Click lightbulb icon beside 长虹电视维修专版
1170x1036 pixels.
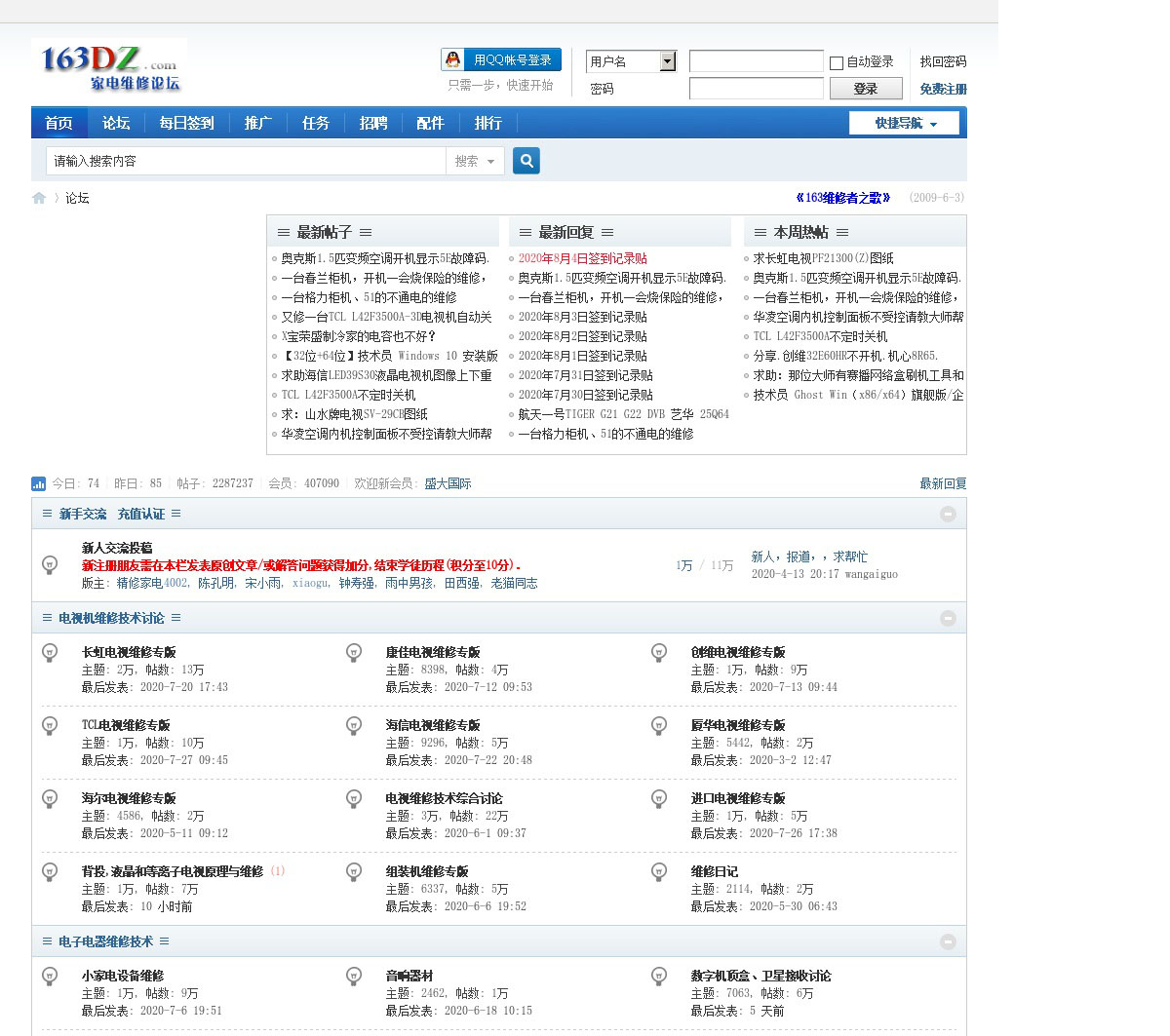tap(50, 653)
